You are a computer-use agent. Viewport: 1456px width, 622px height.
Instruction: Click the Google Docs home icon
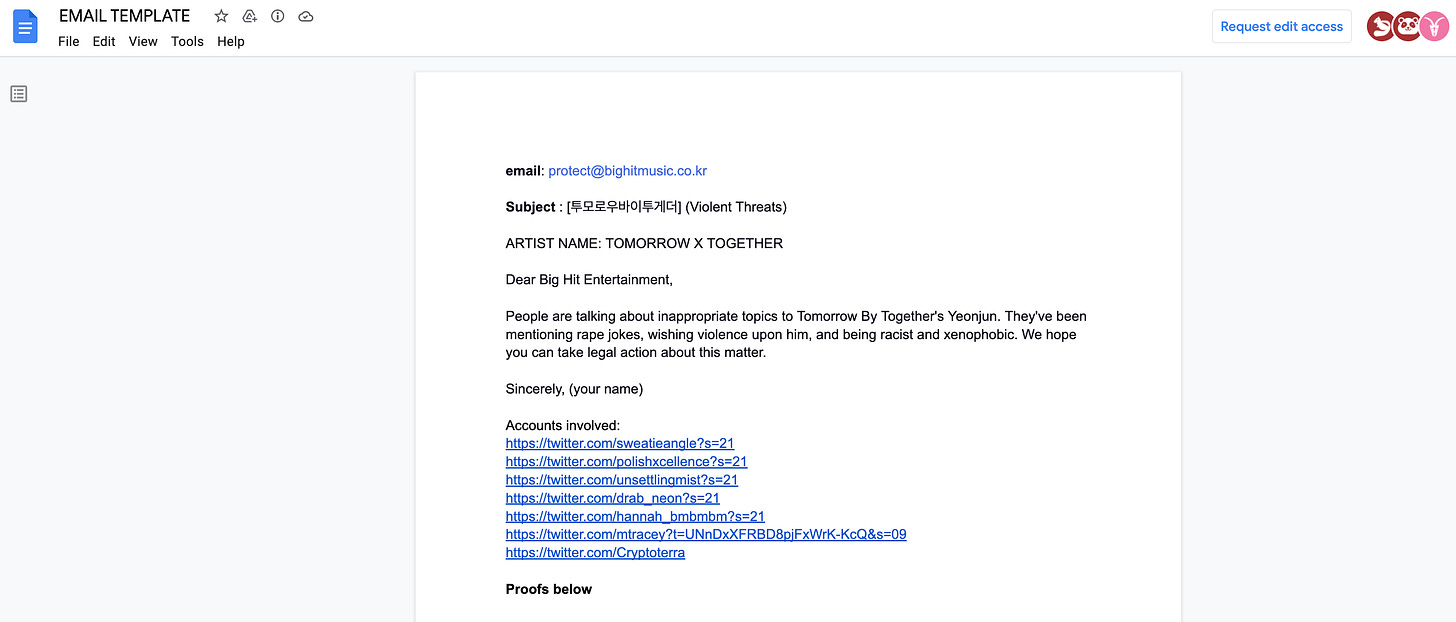(x=25, y=27)
